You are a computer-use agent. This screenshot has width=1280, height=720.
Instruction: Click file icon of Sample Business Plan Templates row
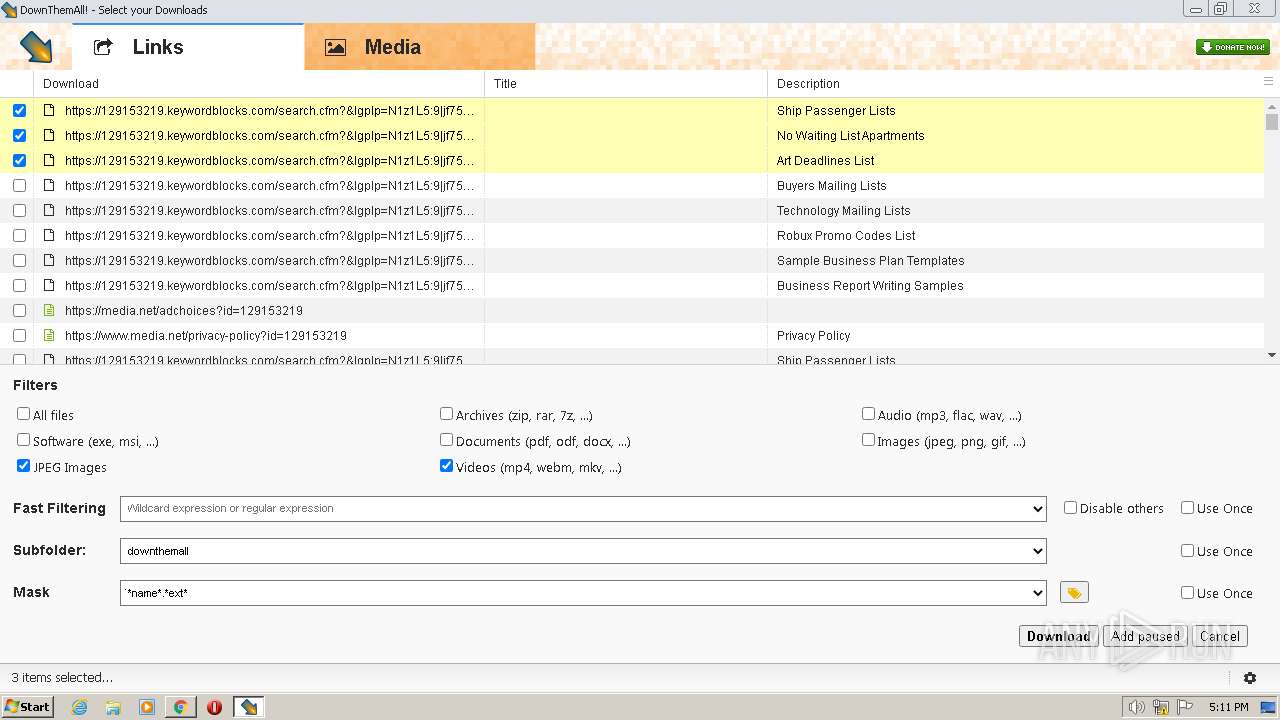pyautogui.click(x=49, y=260)
